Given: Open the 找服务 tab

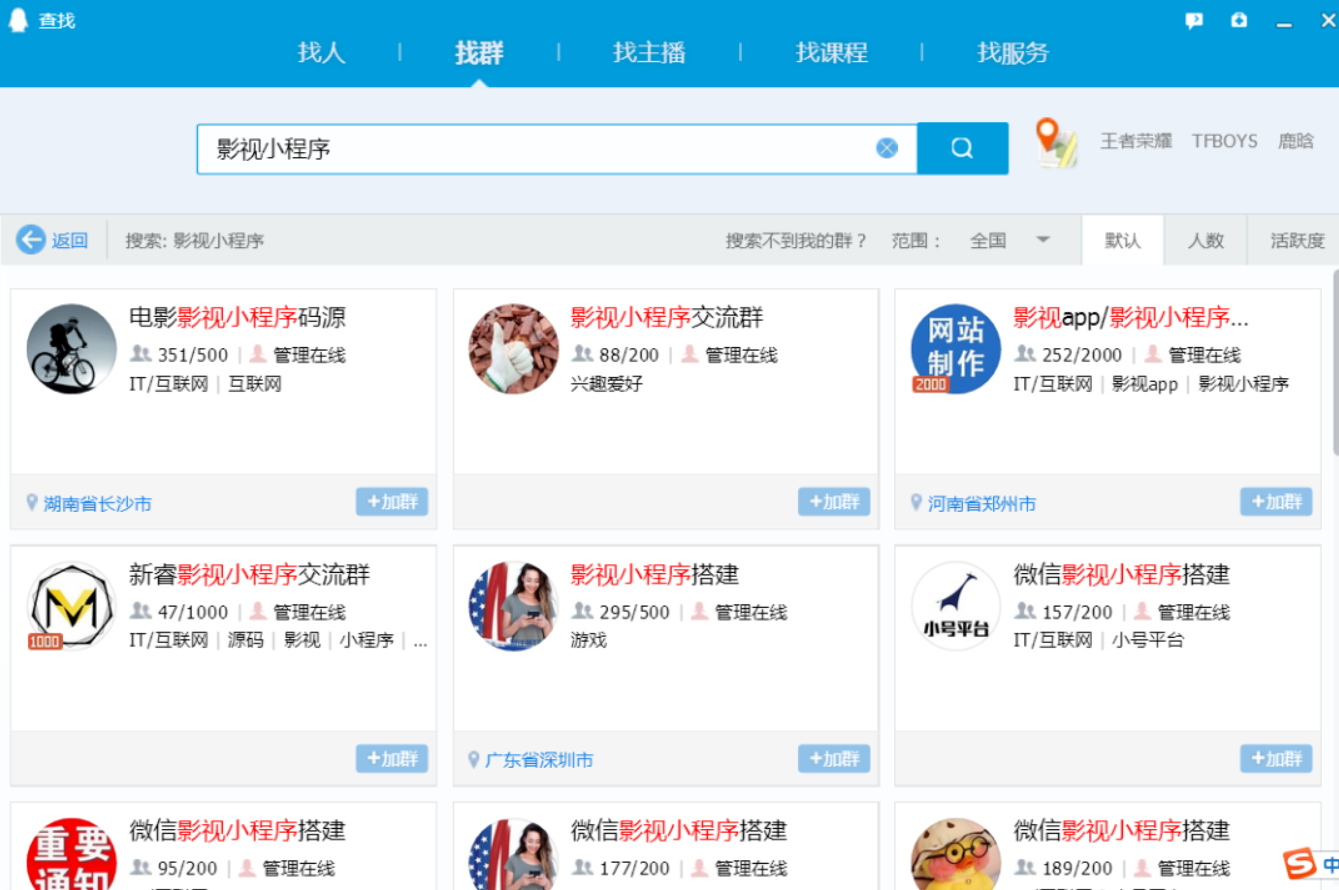Looking at the screenshot, I should (x=1013, y=53).
